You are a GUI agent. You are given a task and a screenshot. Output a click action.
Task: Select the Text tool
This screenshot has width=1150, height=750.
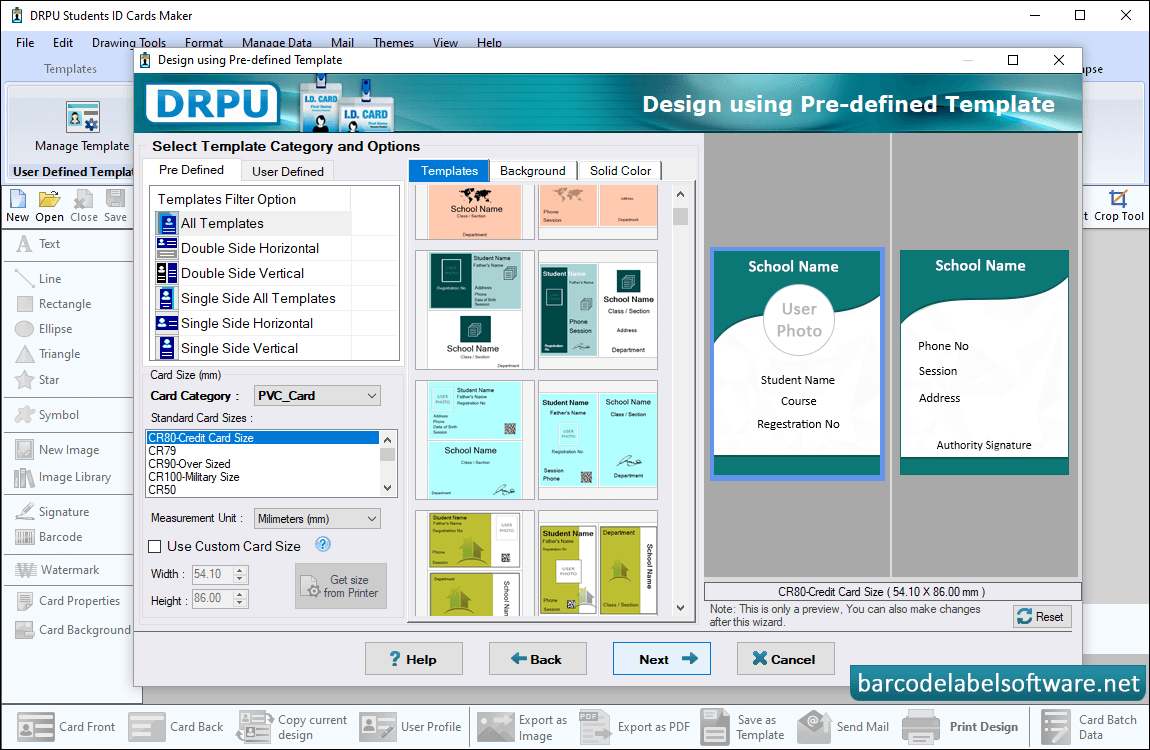tap(38, 244)
